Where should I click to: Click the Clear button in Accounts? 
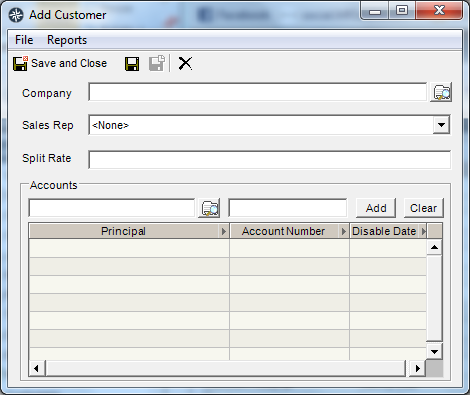click(x=423, y=208)
